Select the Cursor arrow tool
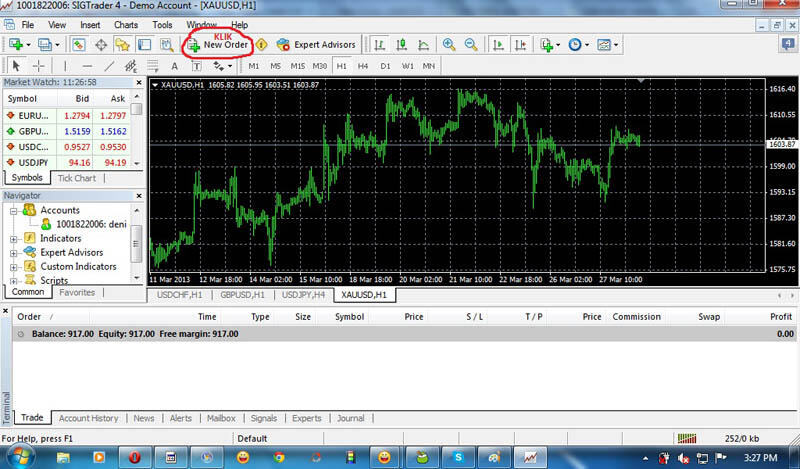 point(16,66)
